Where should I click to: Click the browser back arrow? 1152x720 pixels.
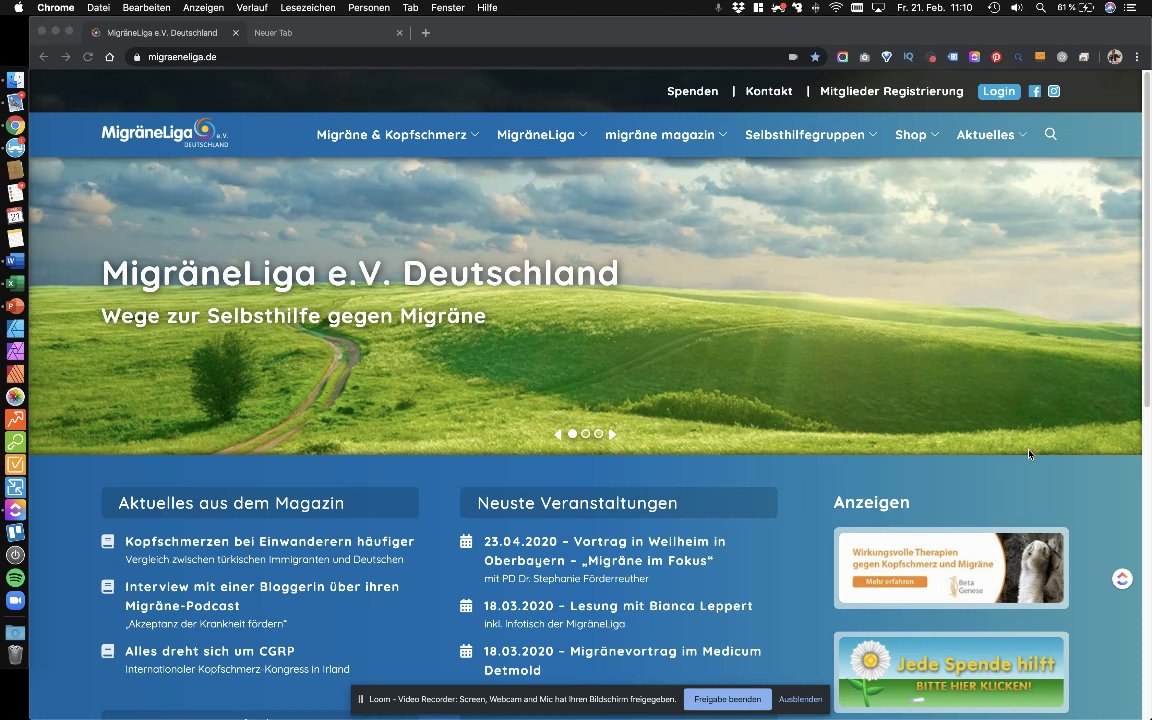pyautogui.click(x=43, y=57)
